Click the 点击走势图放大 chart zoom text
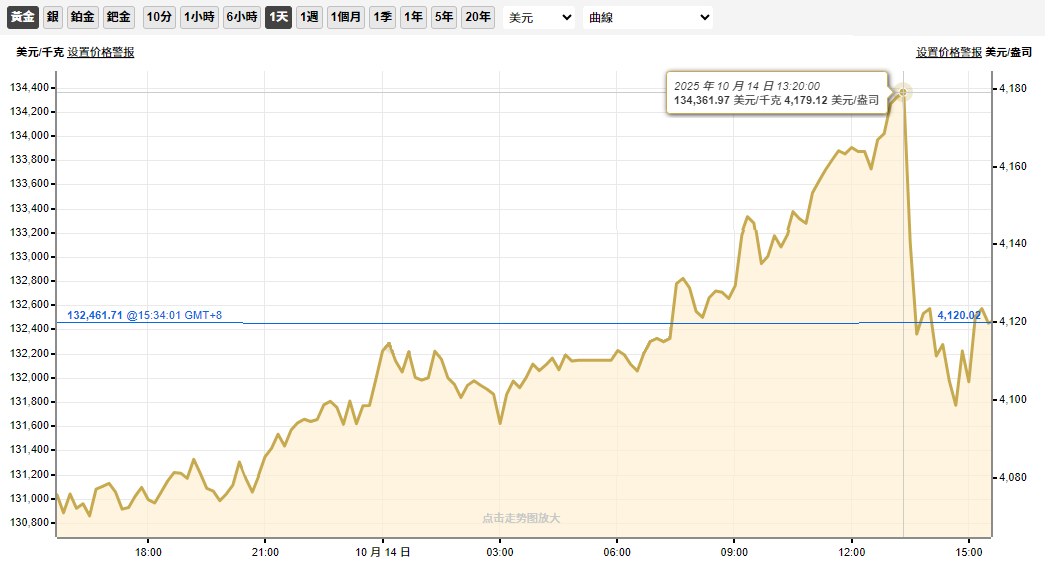Screen dimensions: 1045x564 521,518
